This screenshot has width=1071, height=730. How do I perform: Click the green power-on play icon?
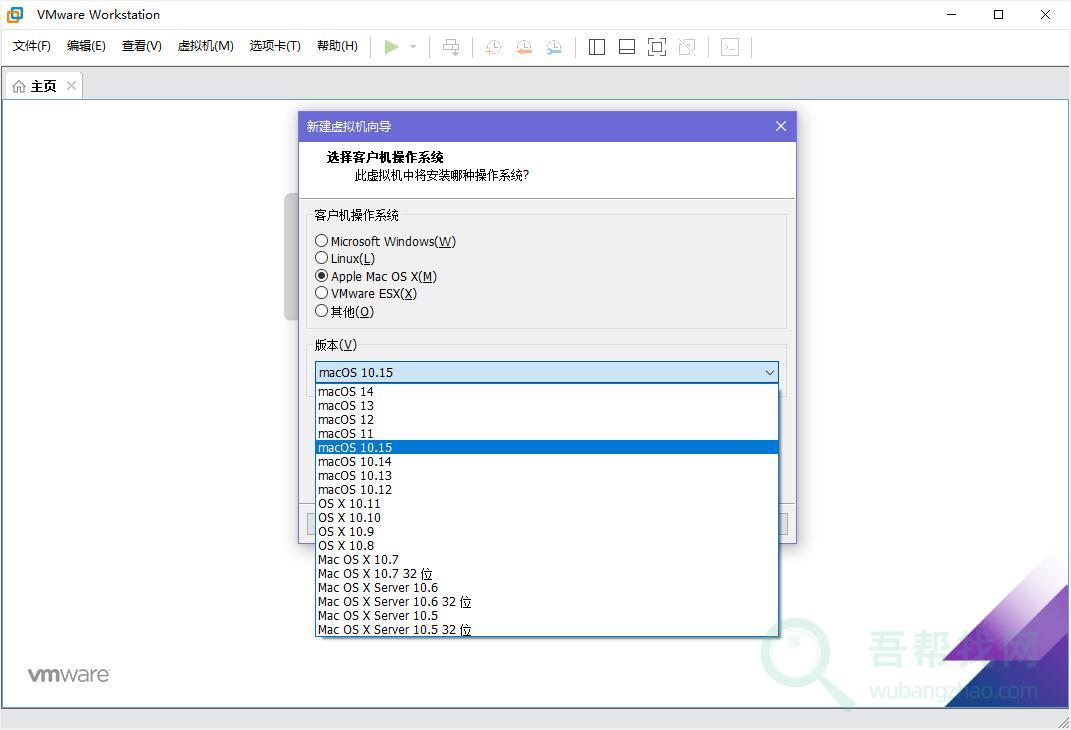(x=391, y=47)
